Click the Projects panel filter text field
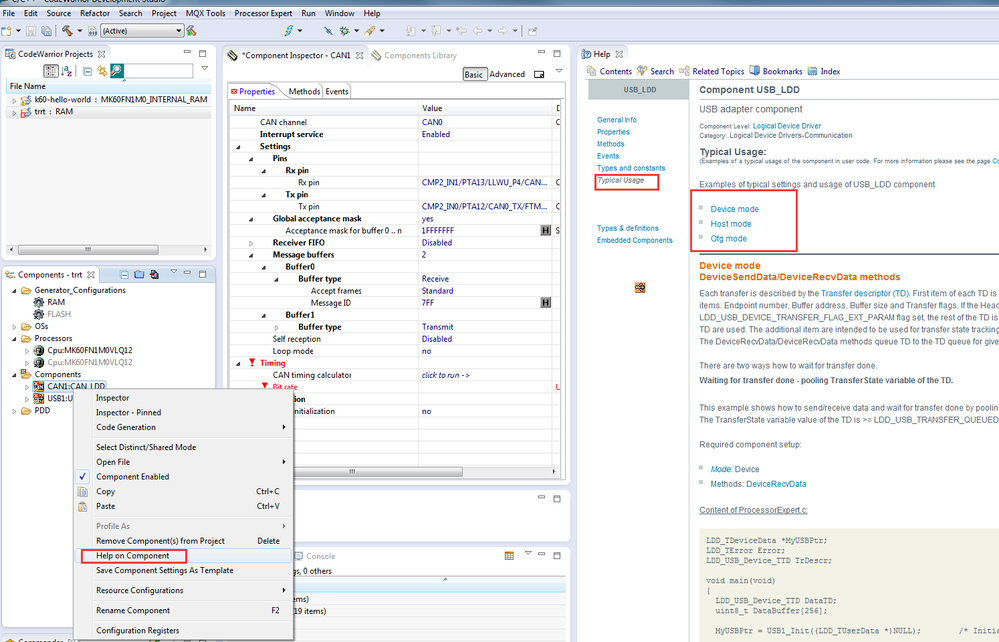Screen dimensions: 999x642 click(158, 71)
